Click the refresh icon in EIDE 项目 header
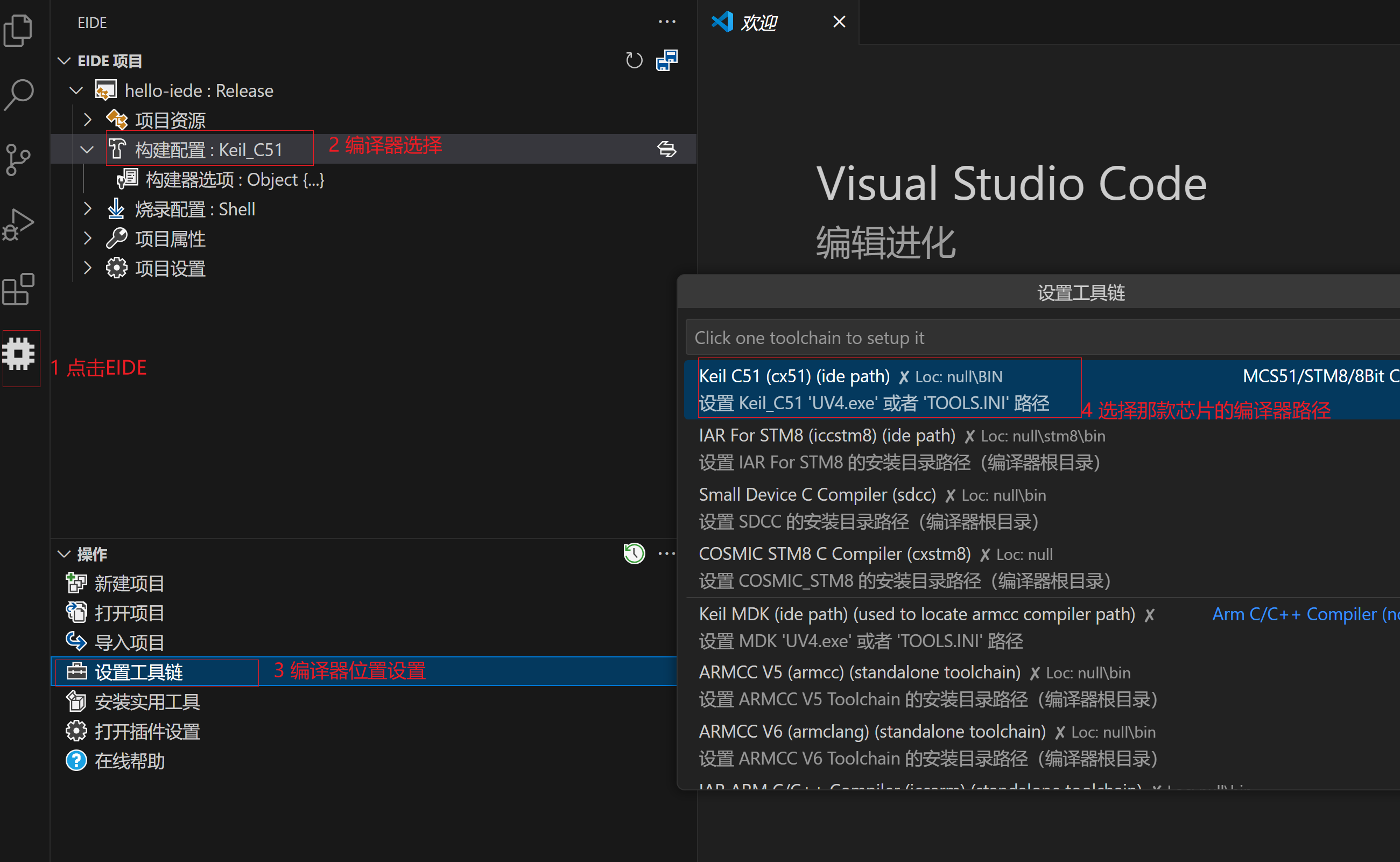This screenshot has width=1400, height=862. (x=634, y=60)
